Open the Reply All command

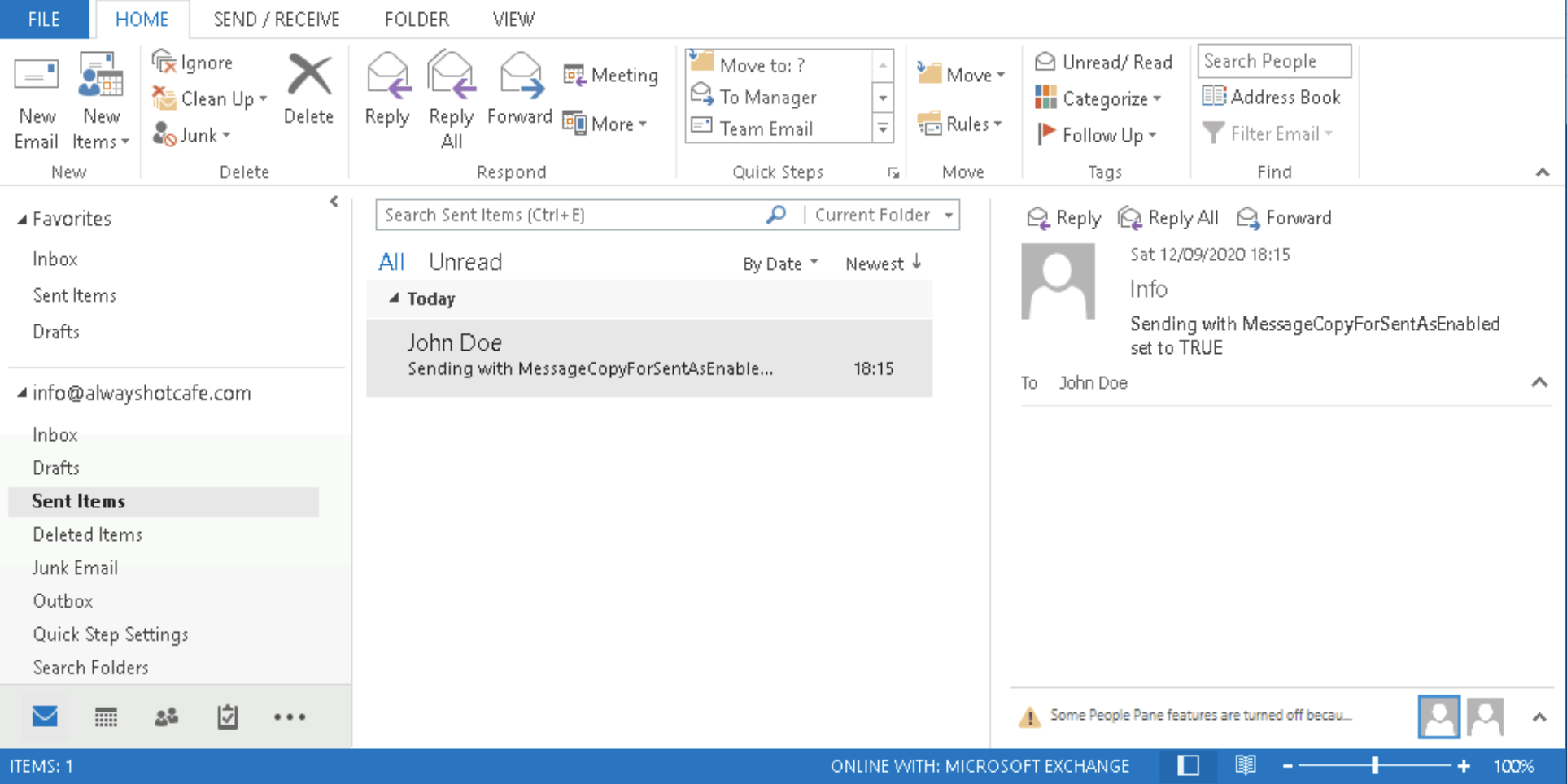tap(451, 98)
